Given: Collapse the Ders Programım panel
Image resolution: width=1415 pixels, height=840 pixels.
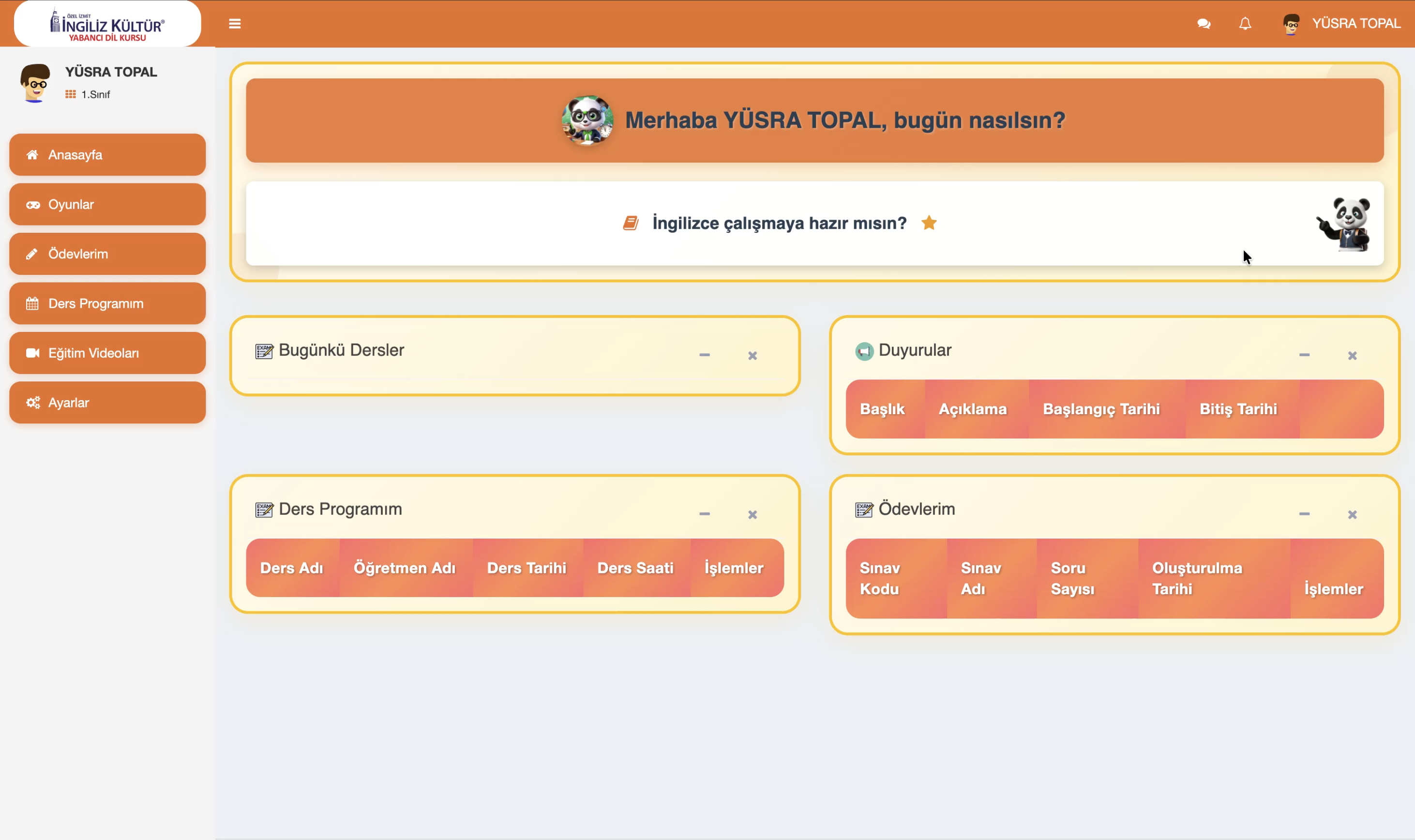Looking at the screenshot, I should [705, 514].
